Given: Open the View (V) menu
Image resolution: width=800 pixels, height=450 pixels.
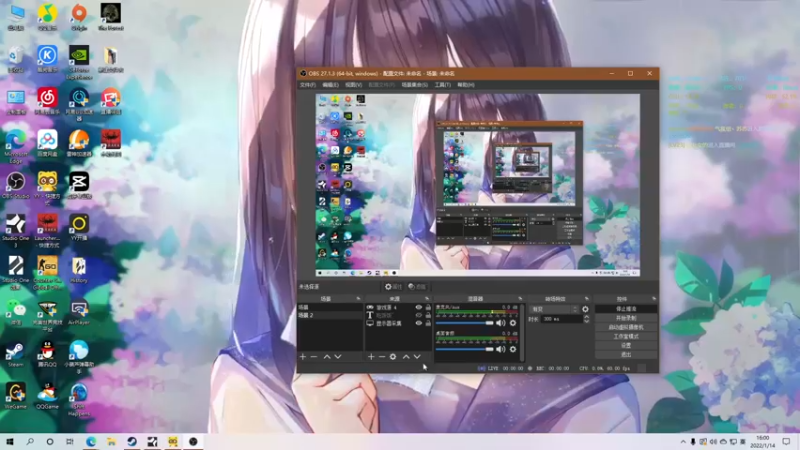Looking at the screenshot, I should point(353,85).
